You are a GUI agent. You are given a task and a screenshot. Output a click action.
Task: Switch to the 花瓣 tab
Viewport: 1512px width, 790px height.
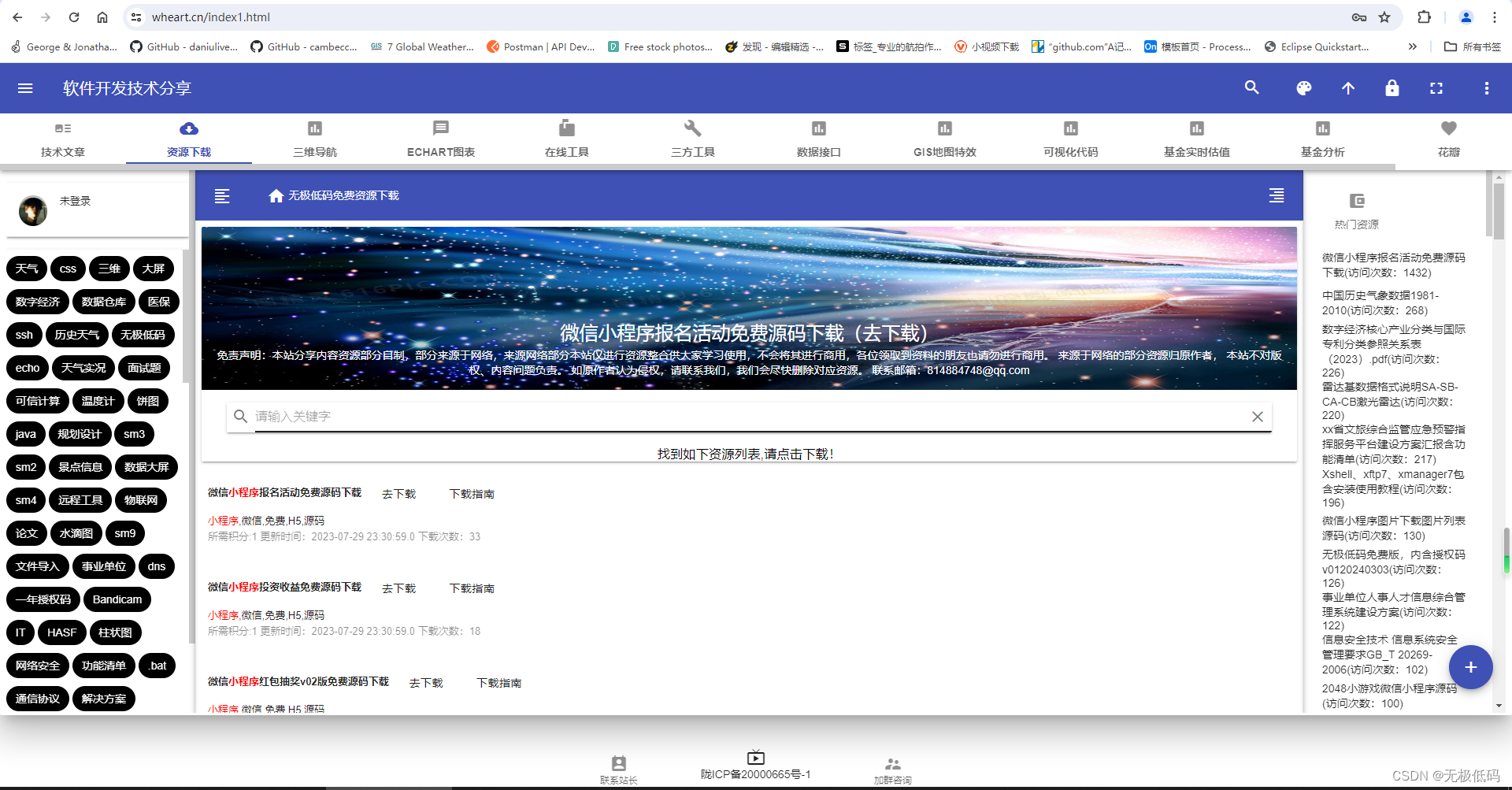[1449, 139]
